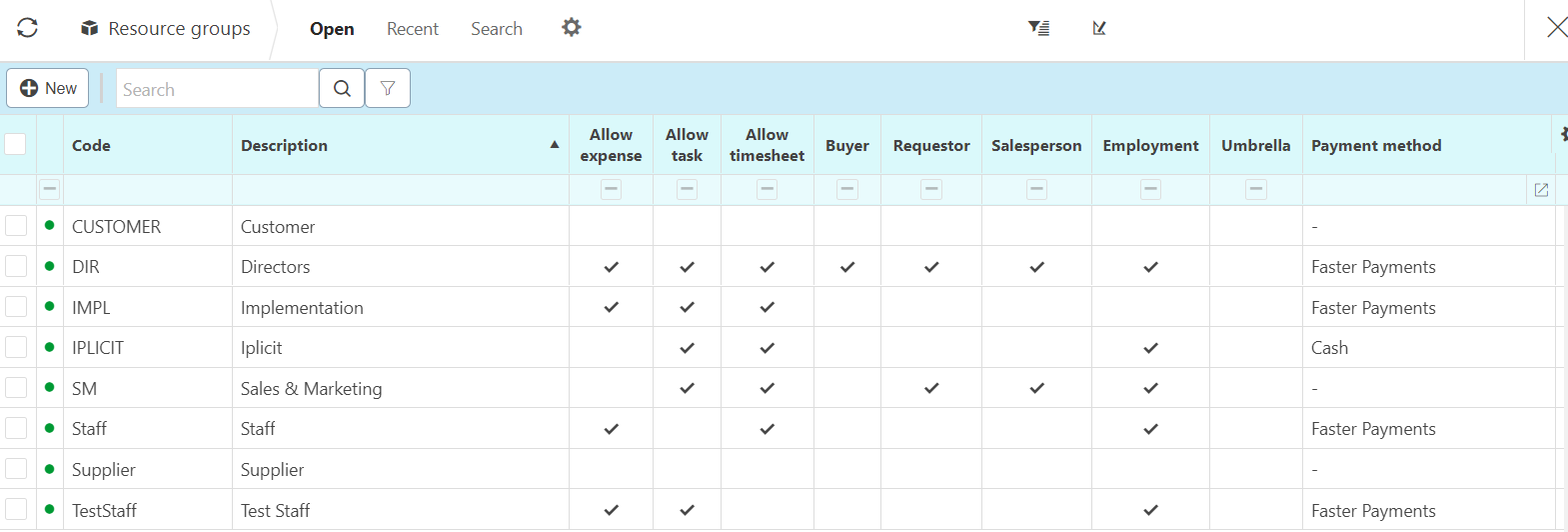Open pop-out icon in Payment method filter
Screen dimensions: 1568x532
point(1541,190)
